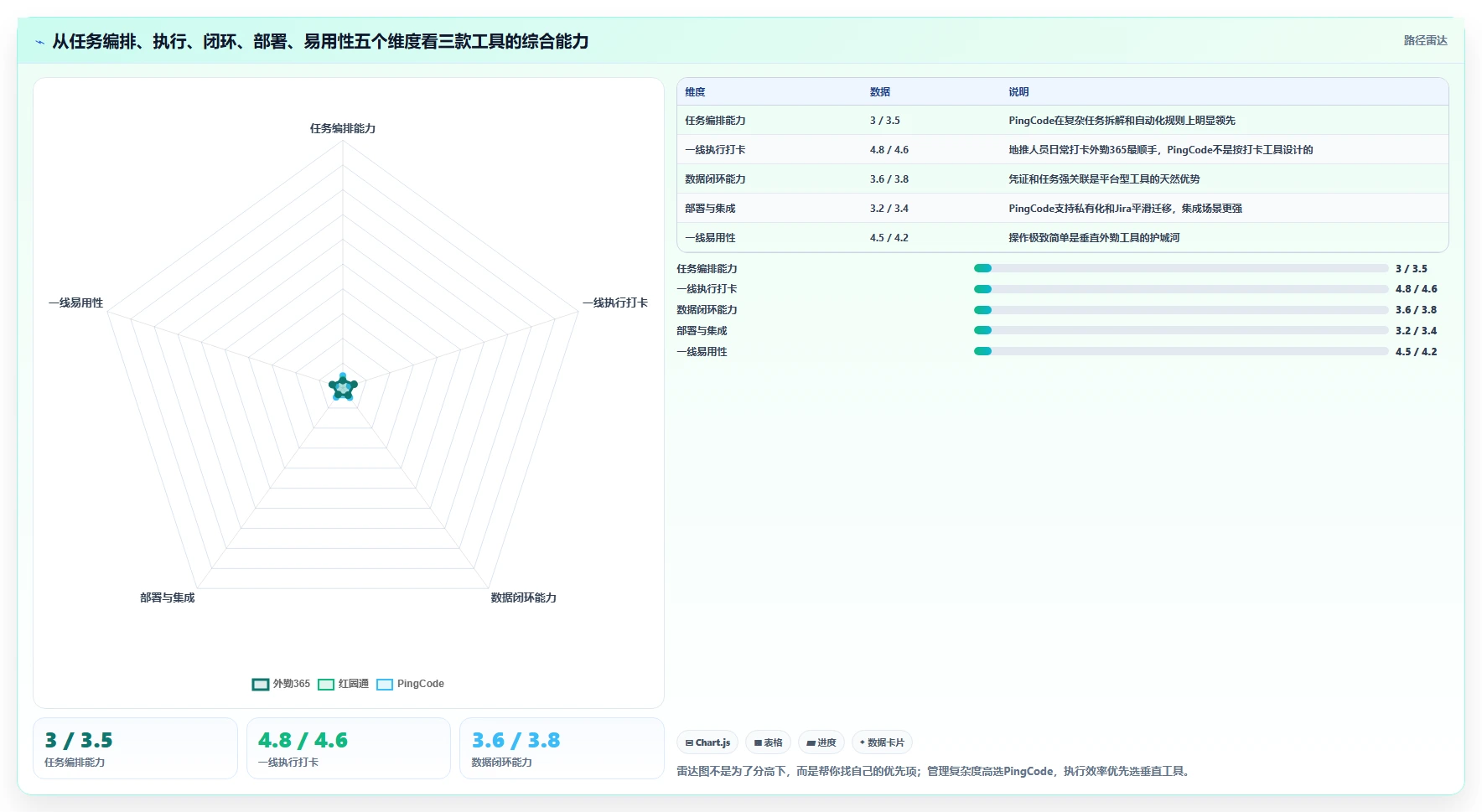Click the radar axis label 一线执行打卡
Screen dimensions: 1482x812
615,303
